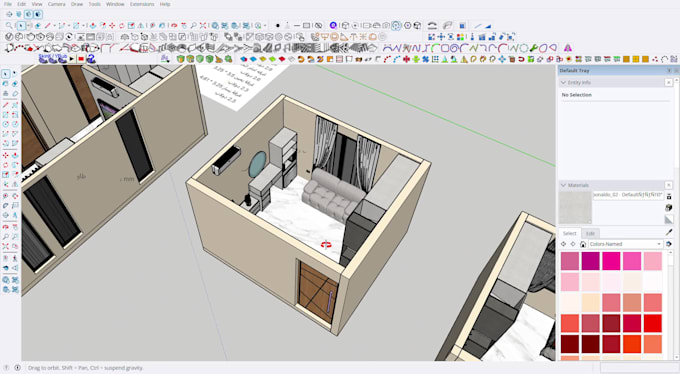Open the Draw menu
Screen dimensions: 680x374
coord(77,4)
